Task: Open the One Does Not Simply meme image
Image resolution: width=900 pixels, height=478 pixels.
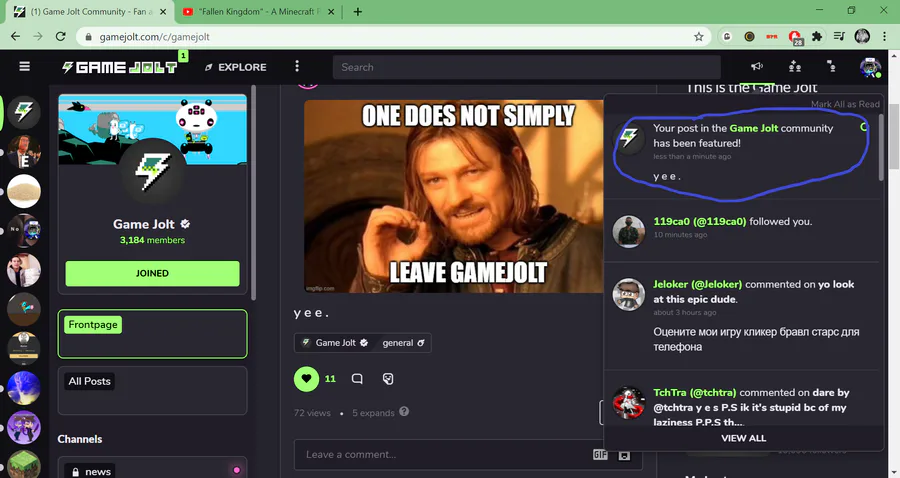Action: pyautogui.click(x=453, y=196)
